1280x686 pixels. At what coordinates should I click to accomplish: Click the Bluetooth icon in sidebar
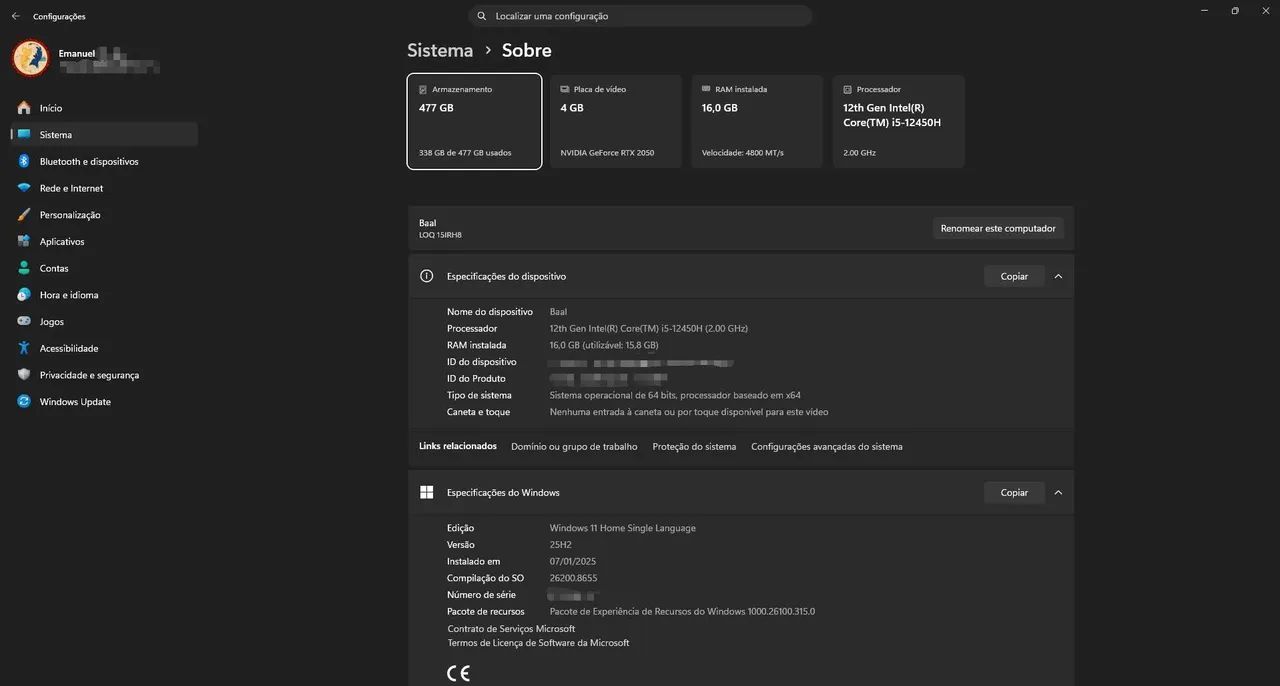[23, 161]
